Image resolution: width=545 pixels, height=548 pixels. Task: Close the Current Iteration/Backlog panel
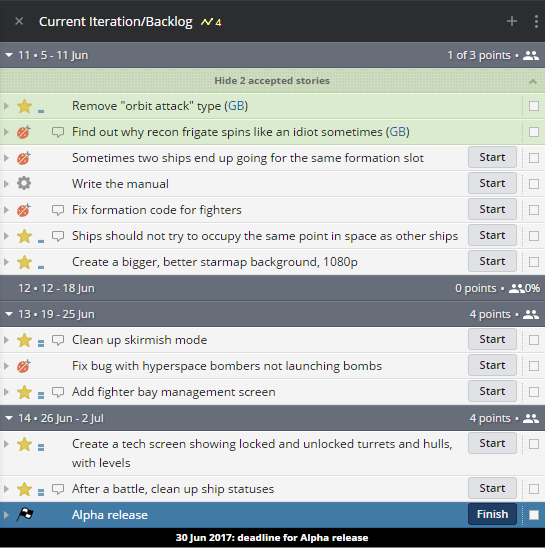19,21
